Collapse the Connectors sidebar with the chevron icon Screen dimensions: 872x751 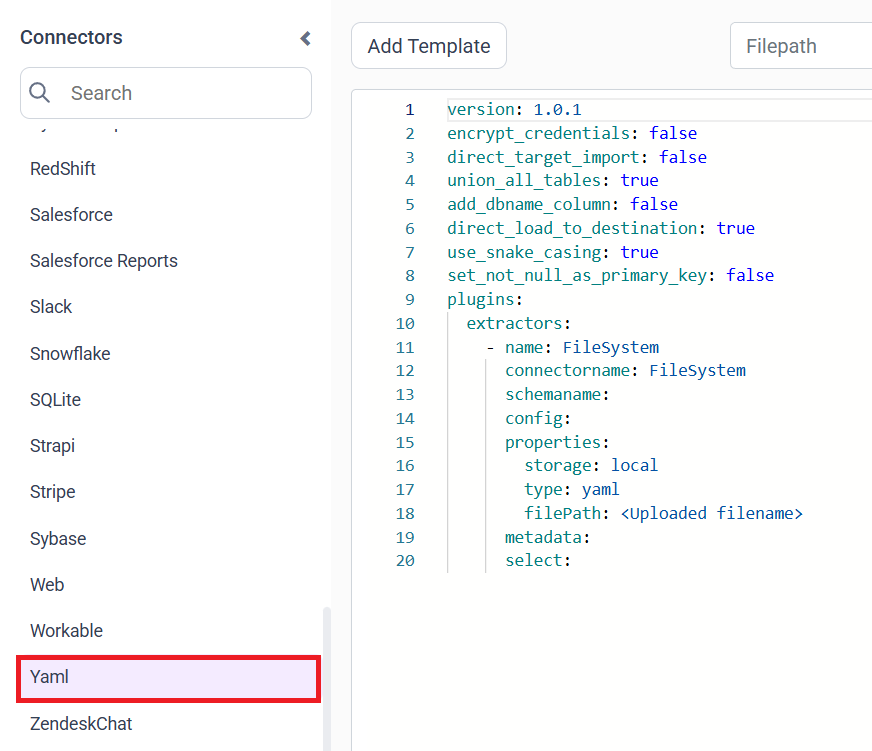tap(305, 38)
